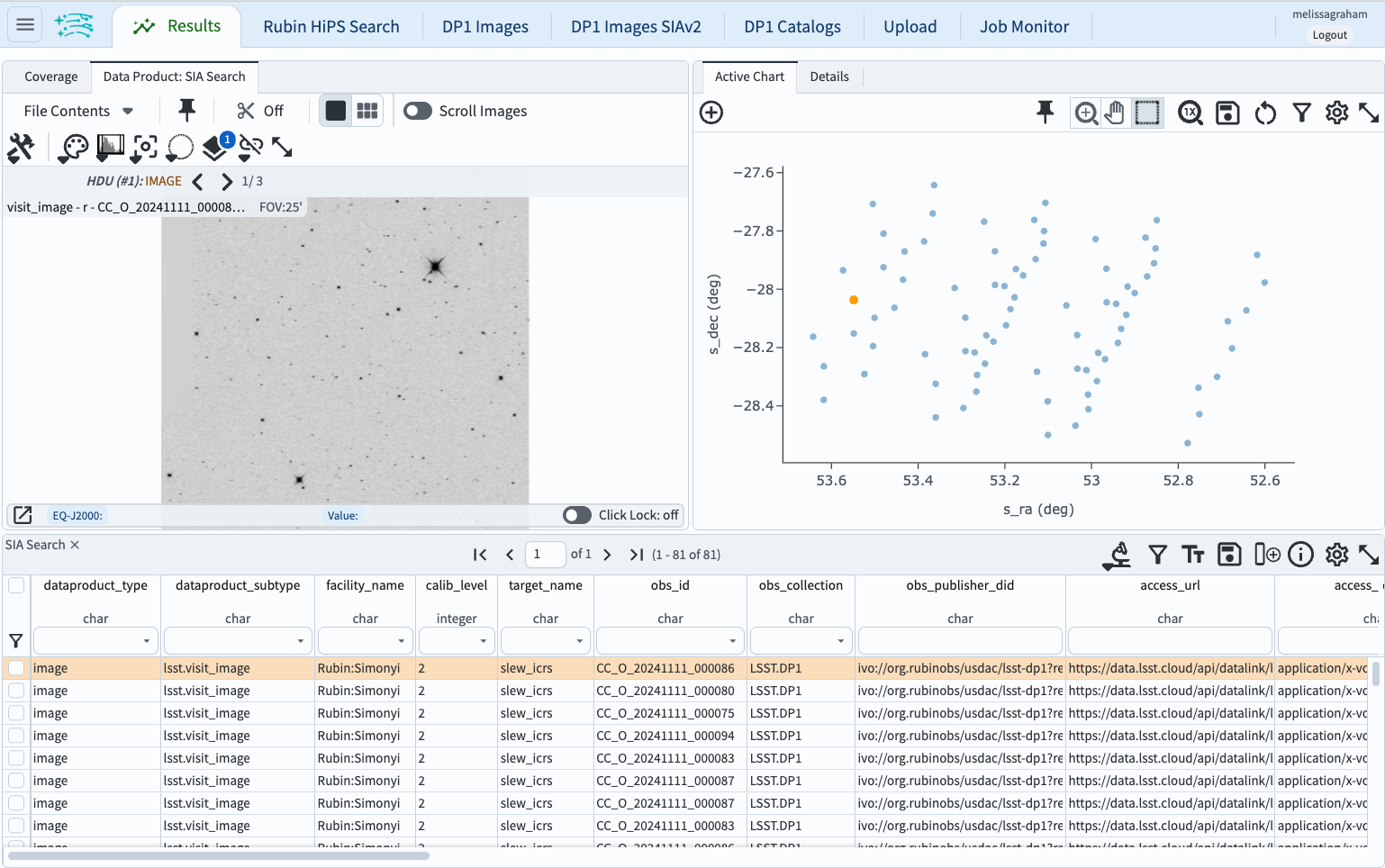Reset chart zoom with the 1x magnifier
Screen dimensions: 1385x868
click(x=1190, y=113)
